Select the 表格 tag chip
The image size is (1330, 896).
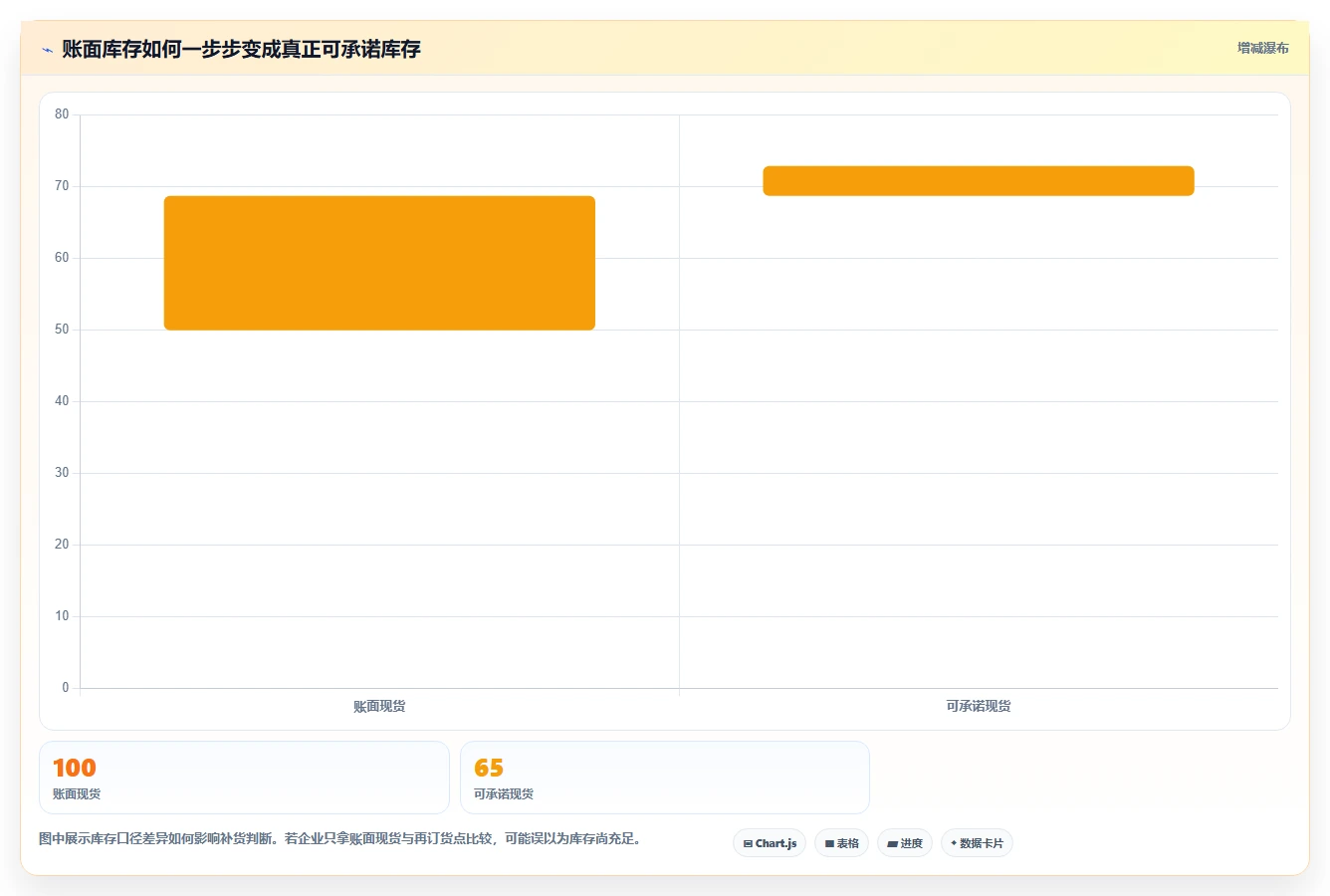tap(841, 843)
